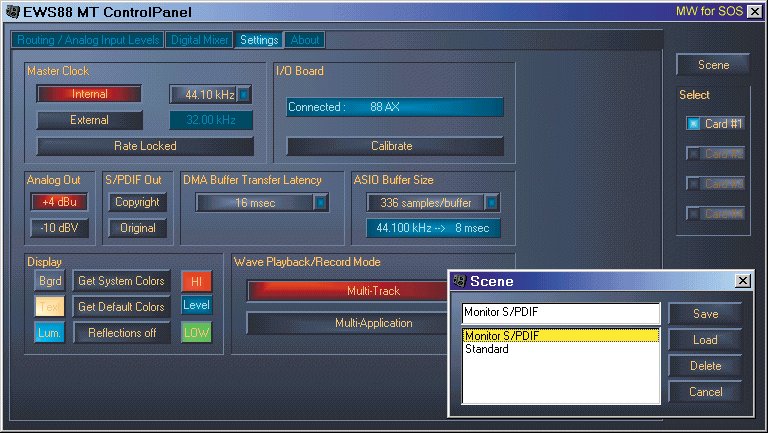Viewport: 768px width, 433px height.
Task: Select the Bgrd display color target
Action: coord(49,281)
